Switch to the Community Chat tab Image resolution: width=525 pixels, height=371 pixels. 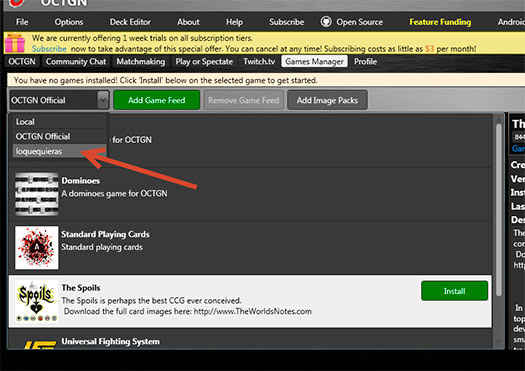pos(76,62)
